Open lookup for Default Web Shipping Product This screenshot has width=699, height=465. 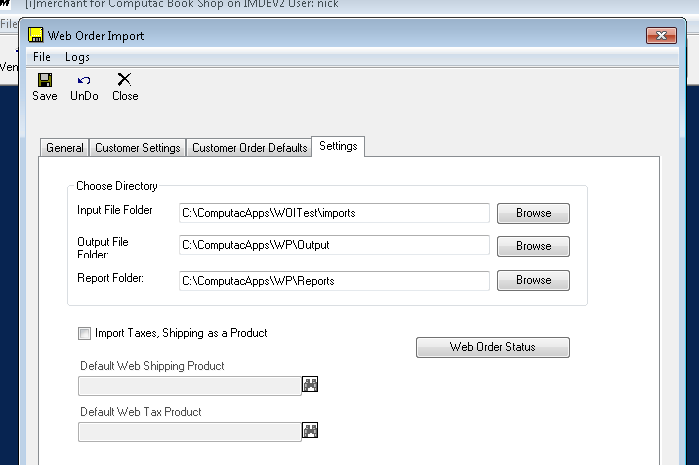310,384
